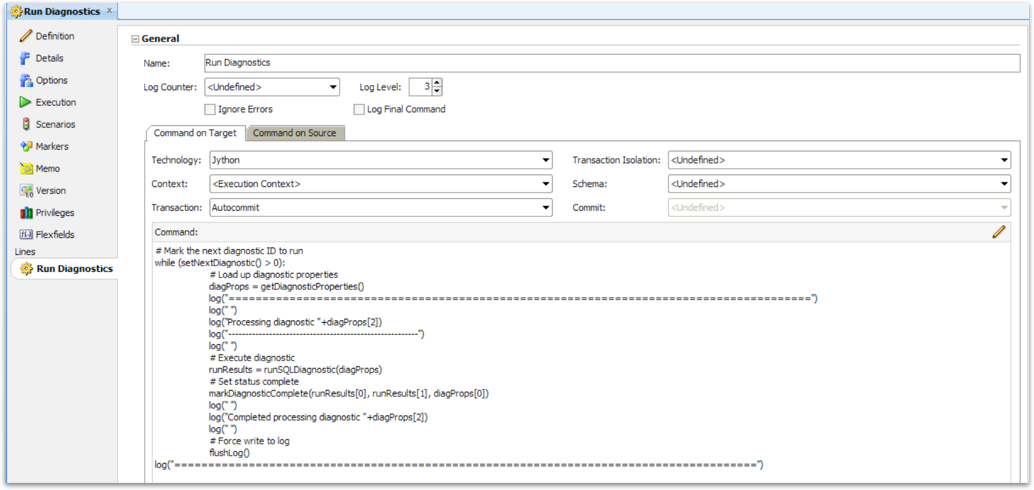The width and height of the screenshot is (1034, 490).
Task: Switch to Command on Source tab
Action: pos(295,133)
